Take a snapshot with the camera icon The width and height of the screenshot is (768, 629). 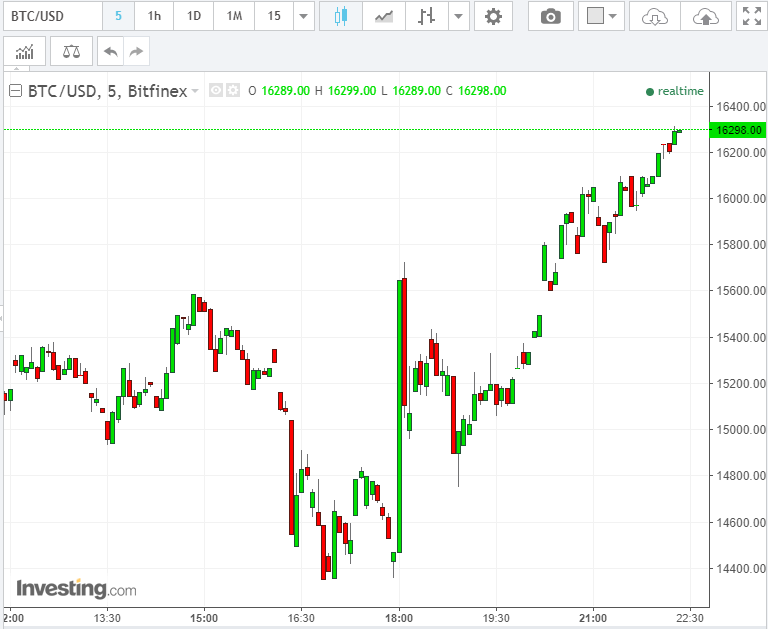(x=551, y=16)
